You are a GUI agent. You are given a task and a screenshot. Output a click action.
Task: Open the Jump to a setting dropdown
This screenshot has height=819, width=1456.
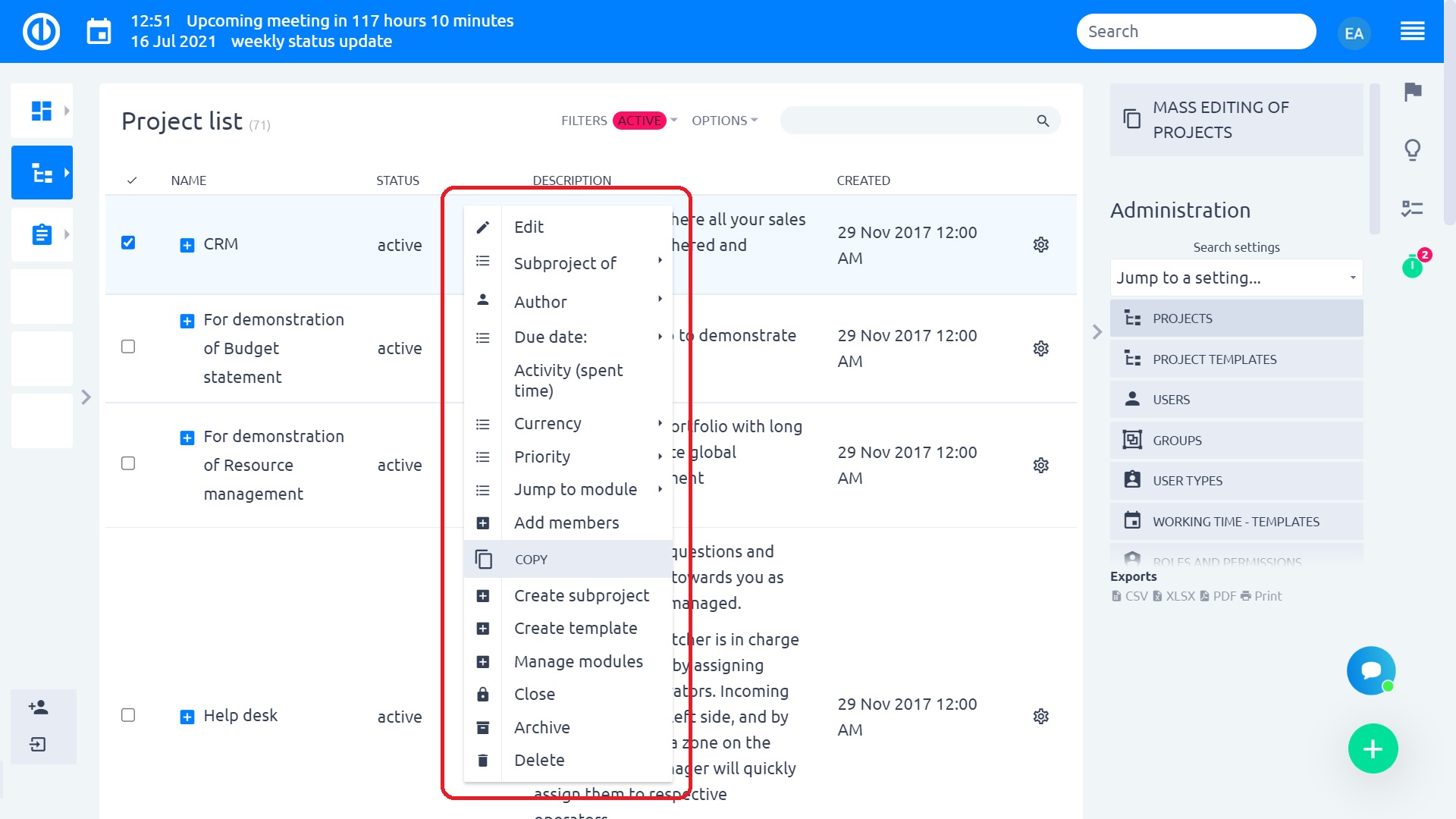tap(1236, 278)
